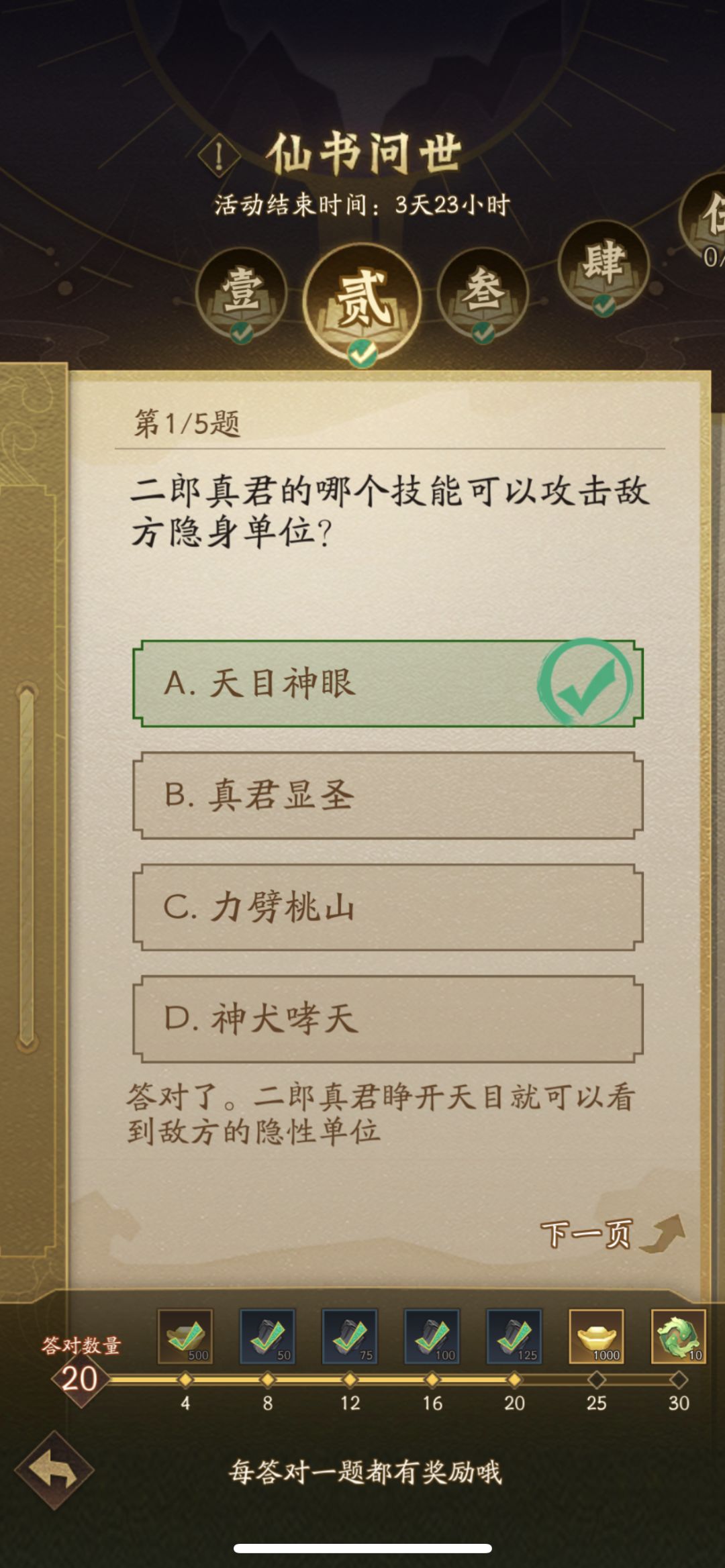
Task: Open chapter 叁 tab
Action: click(483, 293)
